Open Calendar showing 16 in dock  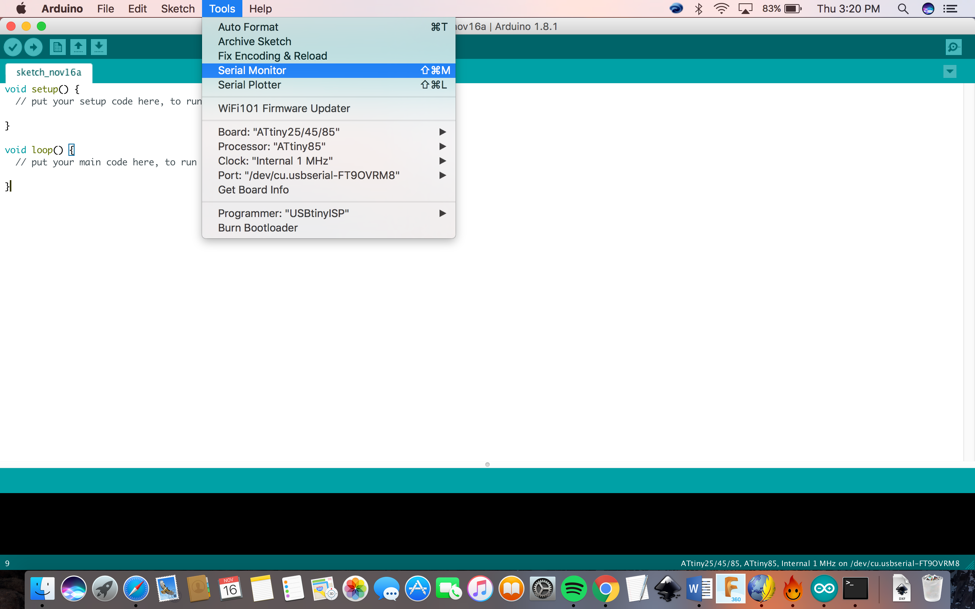230,588
